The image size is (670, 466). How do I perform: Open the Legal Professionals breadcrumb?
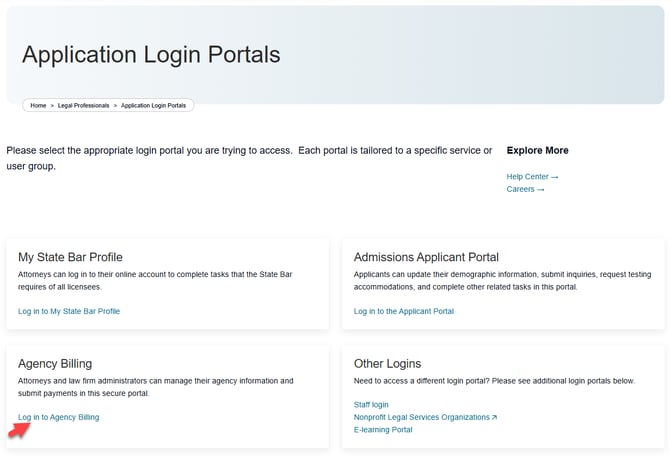click(84, 105)
